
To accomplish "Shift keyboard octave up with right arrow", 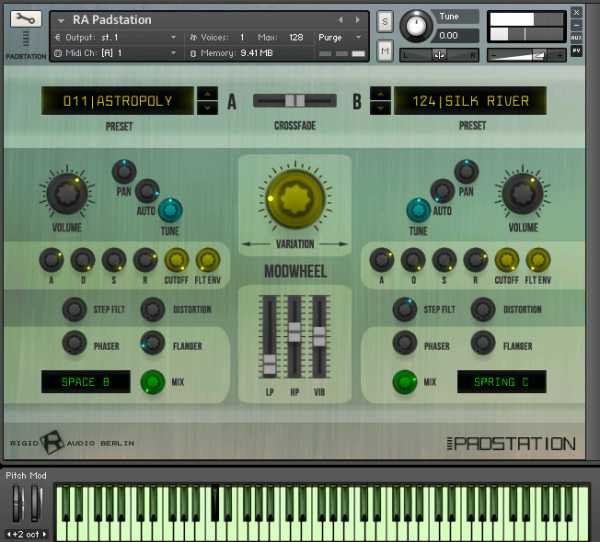I will tap(44, 534).
